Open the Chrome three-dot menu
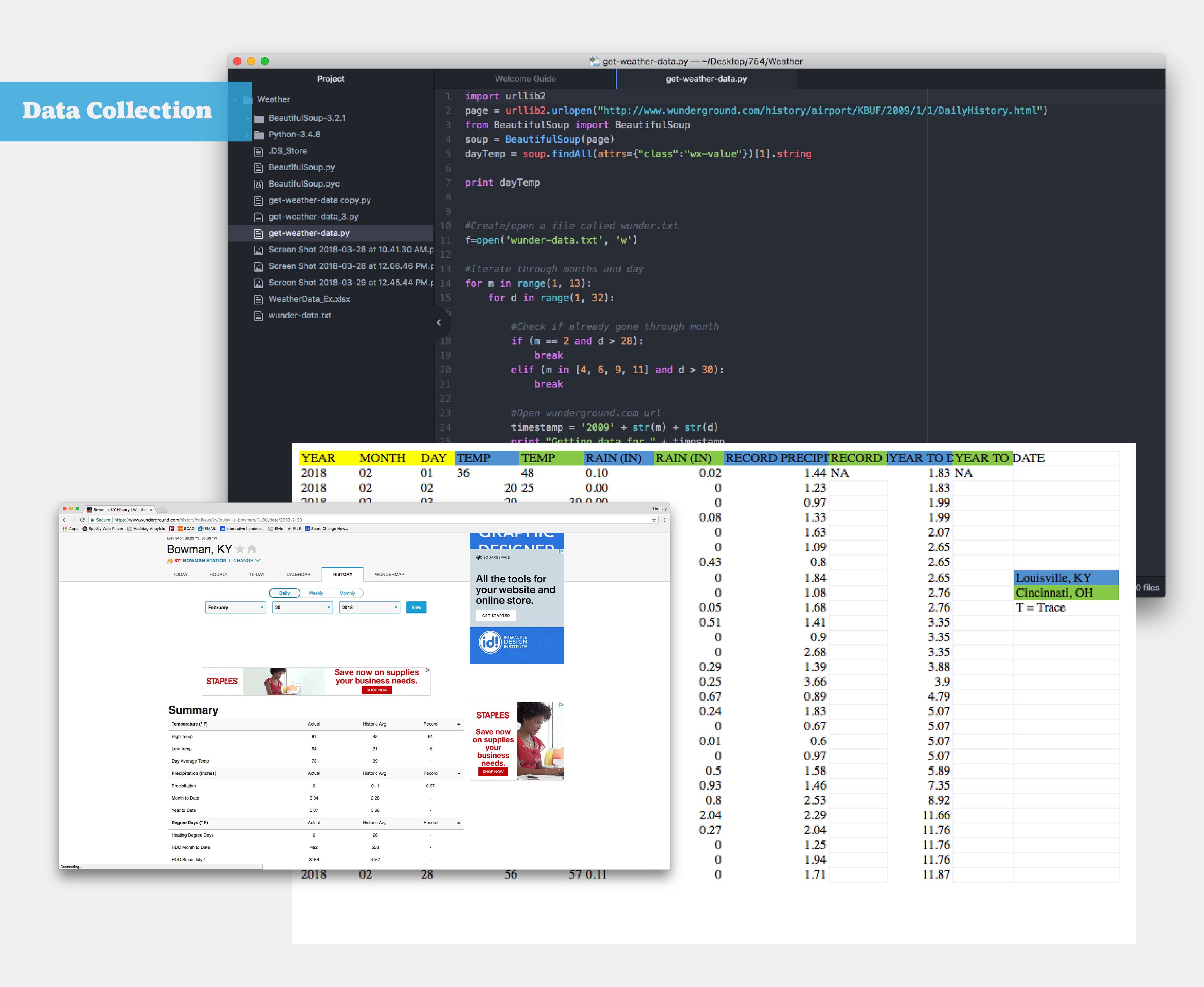 pyautogui.click(x=664, y=520)
